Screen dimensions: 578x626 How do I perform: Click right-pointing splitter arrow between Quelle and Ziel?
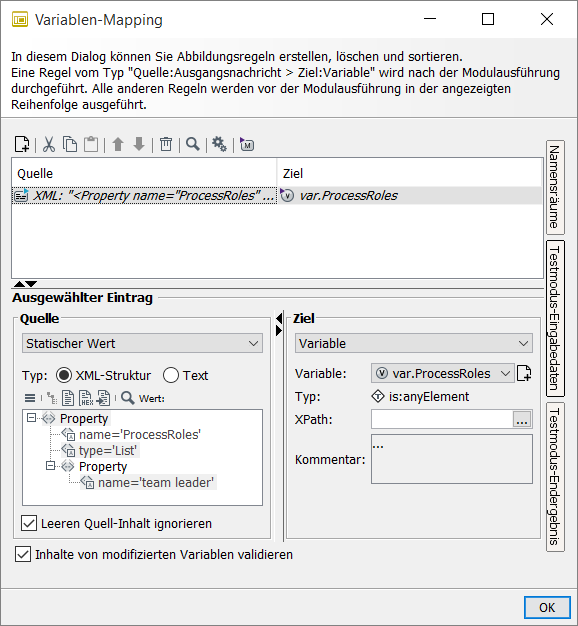(x=279, y=331)
